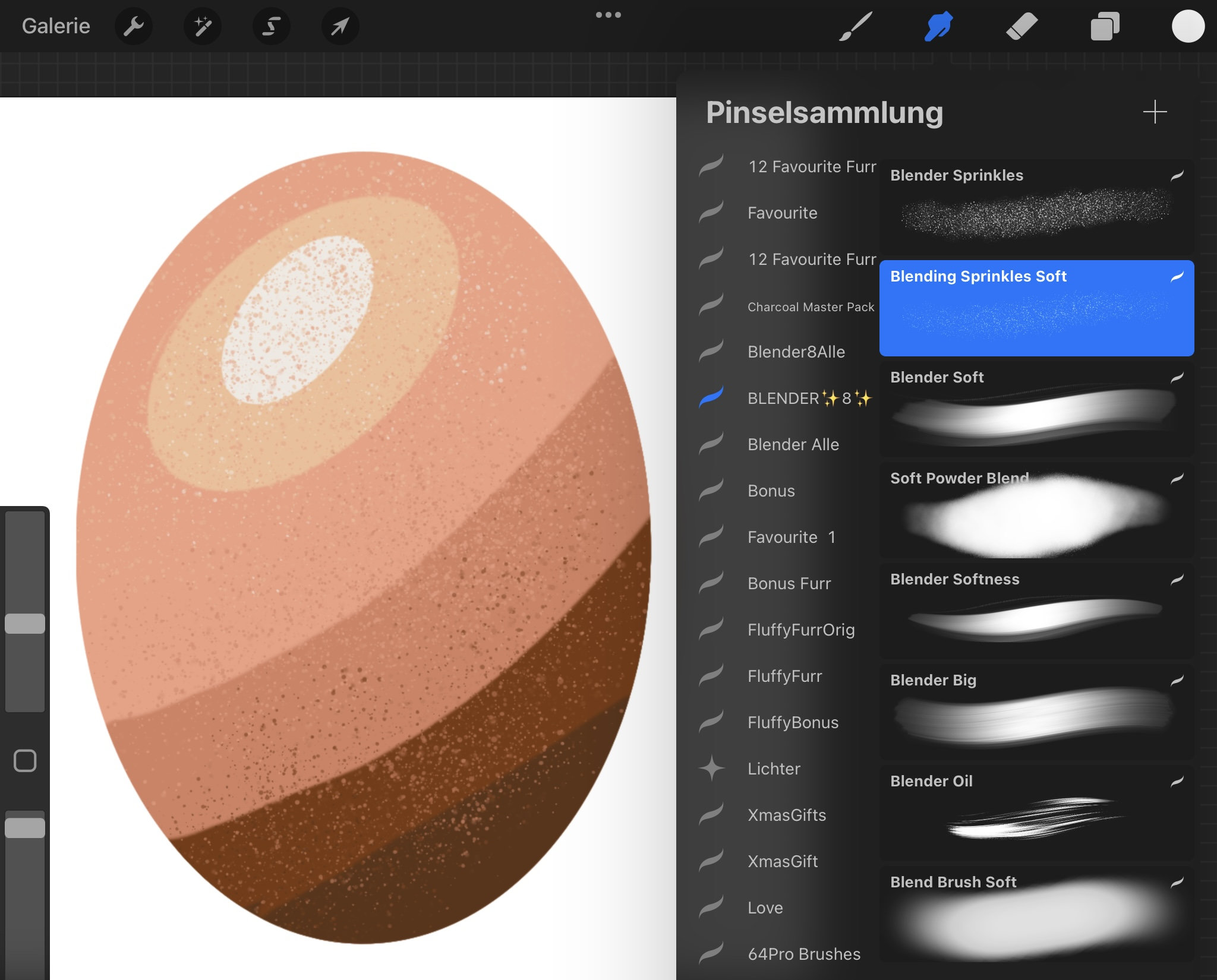Select the Blender8Alle brush set
Viewport: 1217px width, 980px height.
[788, 352]
